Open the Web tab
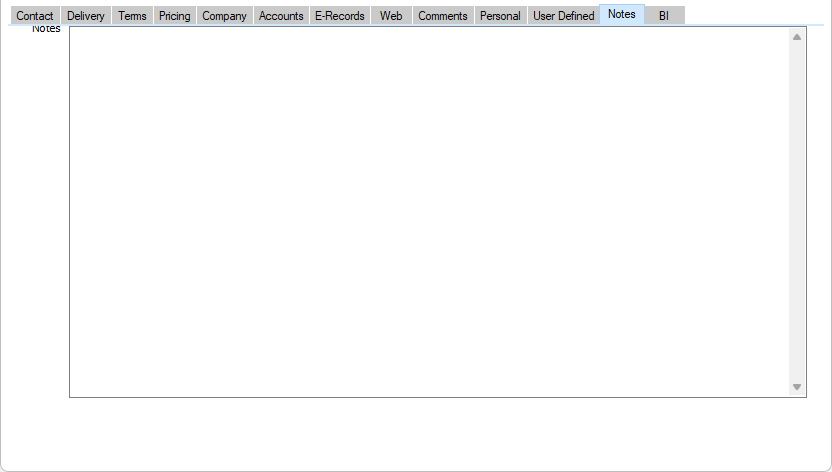832x472 pixels. click(x=391, y=15)
